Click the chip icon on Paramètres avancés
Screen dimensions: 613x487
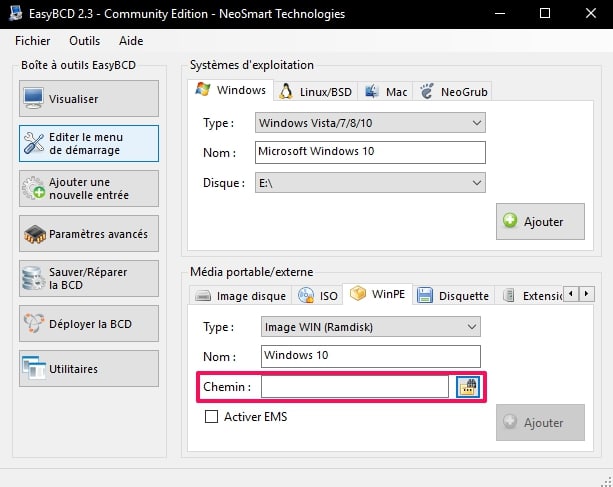click(x=35, y=234)
